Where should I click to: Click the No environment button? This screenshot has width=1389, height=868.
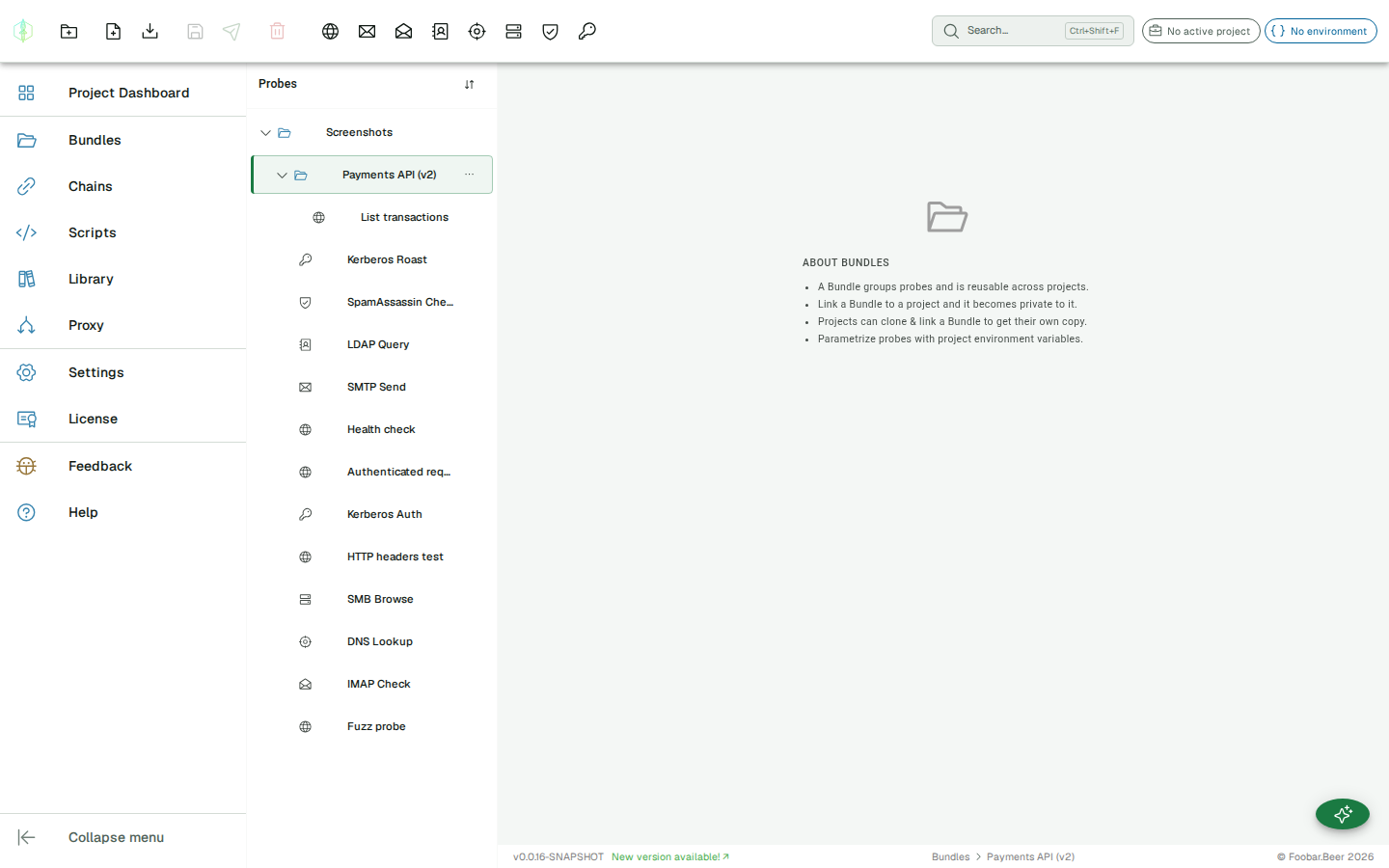click(x=1321, y=31)
